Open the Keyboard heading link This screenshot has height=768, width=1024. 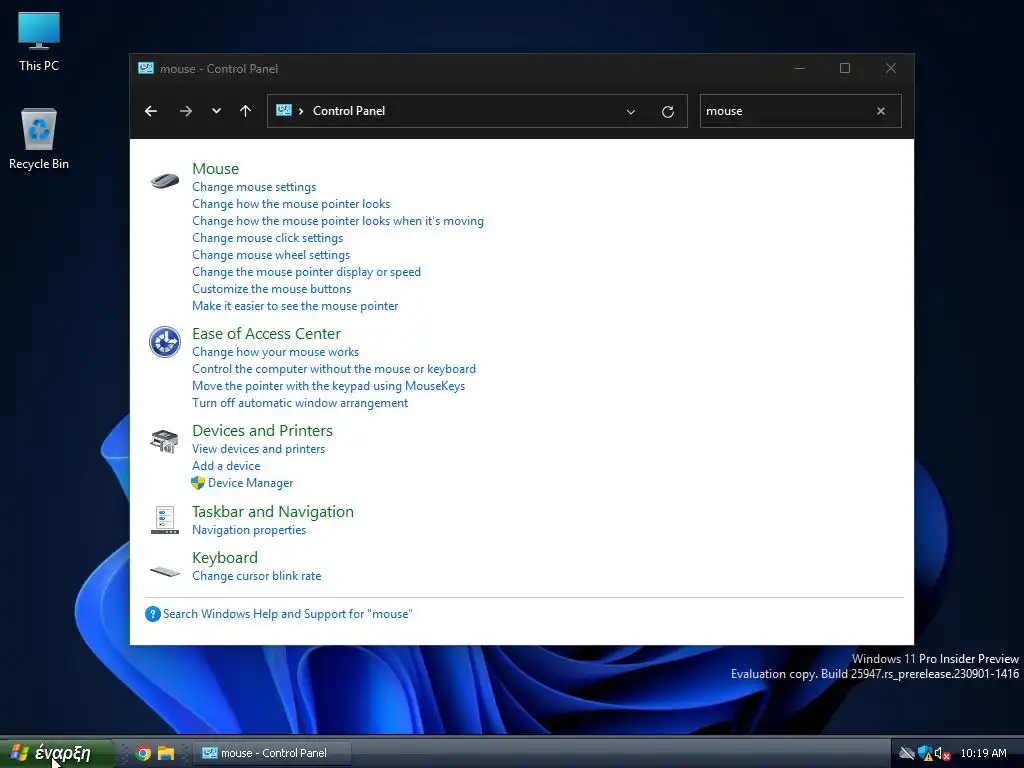225,558
